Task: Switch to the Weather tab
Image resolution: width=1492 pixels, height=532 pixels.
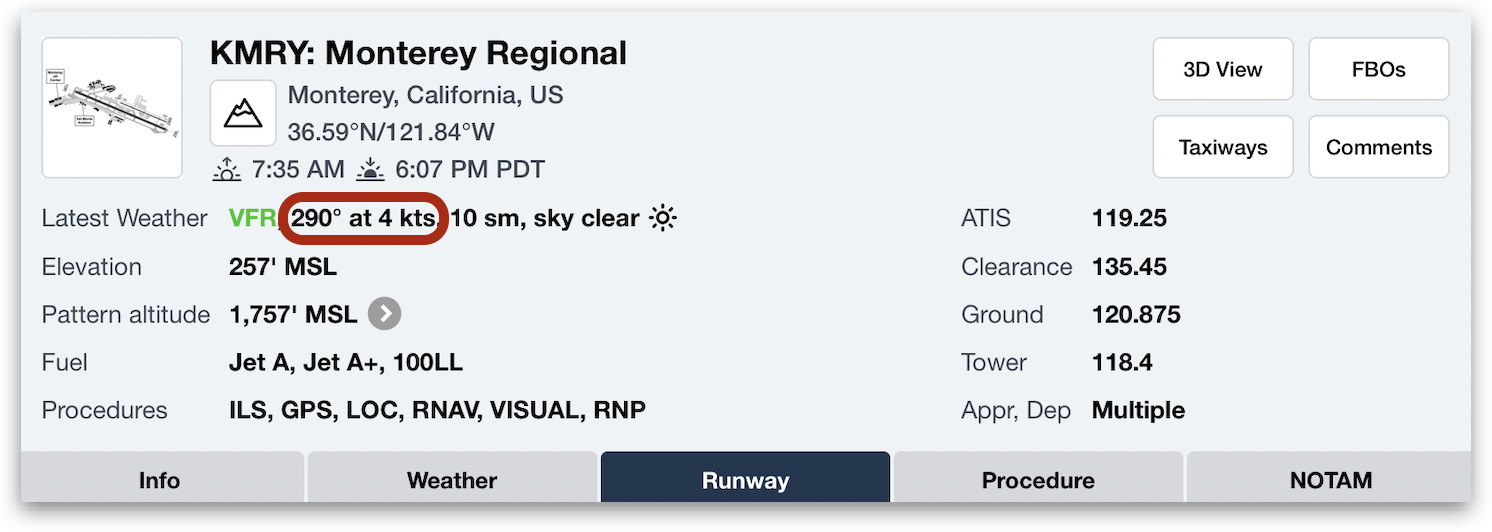Action: point(452,479)
